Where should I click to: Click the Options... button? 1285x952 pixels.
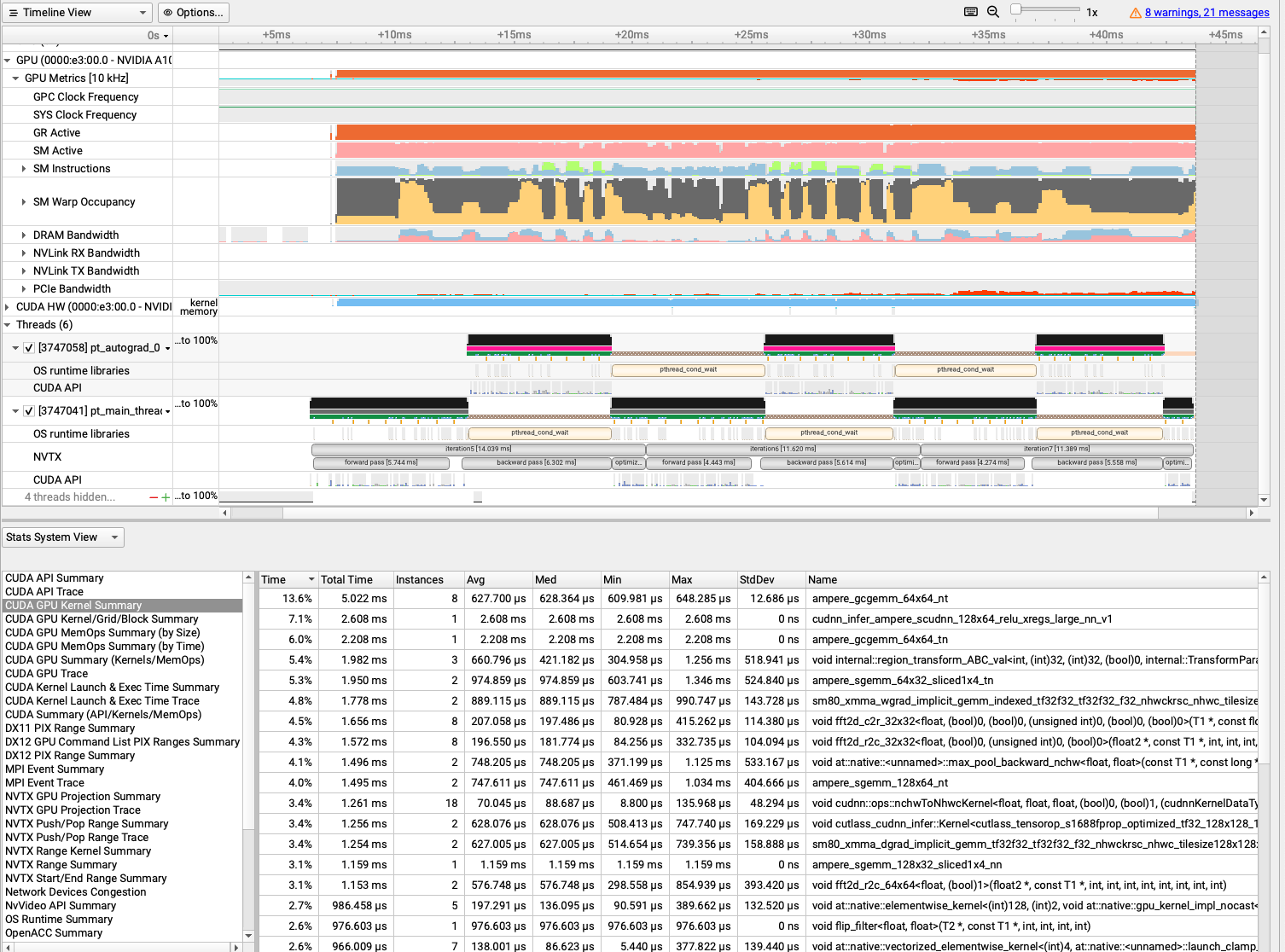(x=194, y=13)
